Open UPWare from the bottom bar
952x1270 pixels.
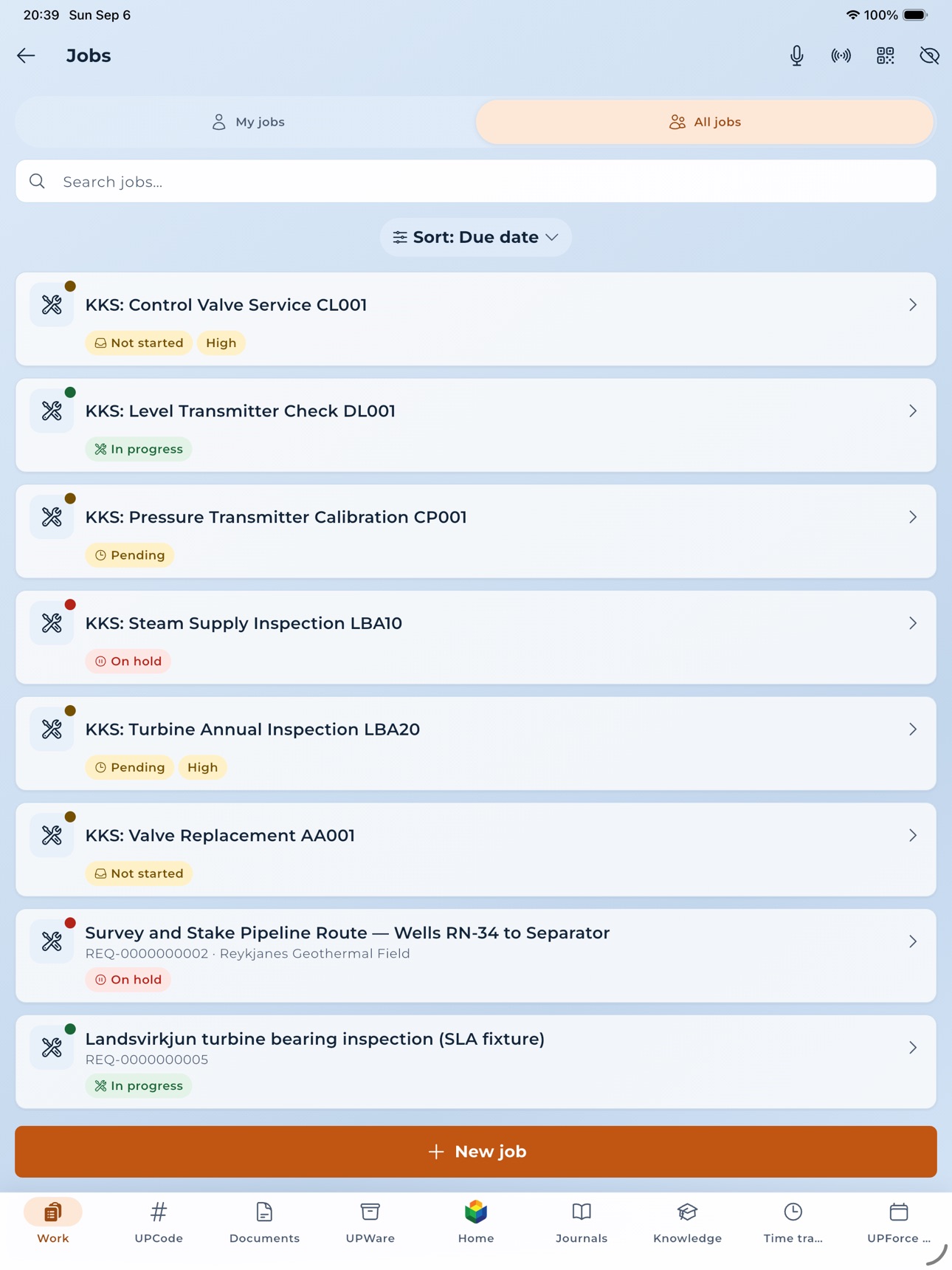coord(370,1222)
